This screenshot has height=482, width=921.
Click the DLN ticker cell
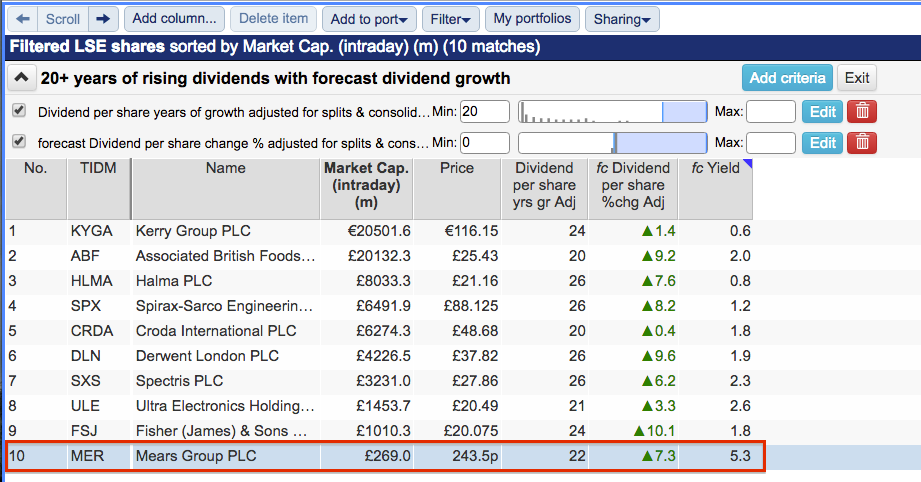pos(99,356)
